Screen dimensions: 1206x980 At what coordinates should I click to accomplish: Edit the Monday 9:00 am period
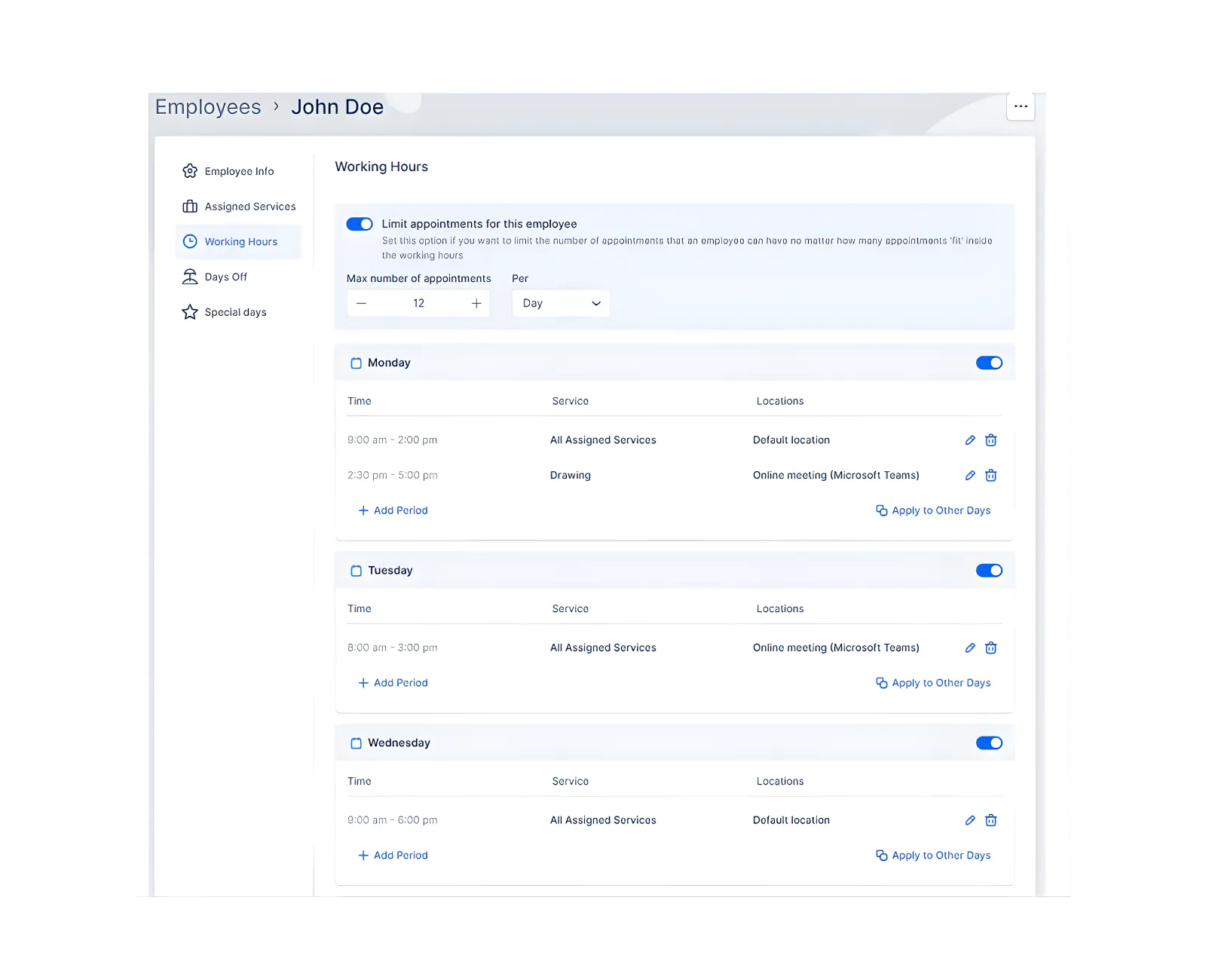(969, 439)
